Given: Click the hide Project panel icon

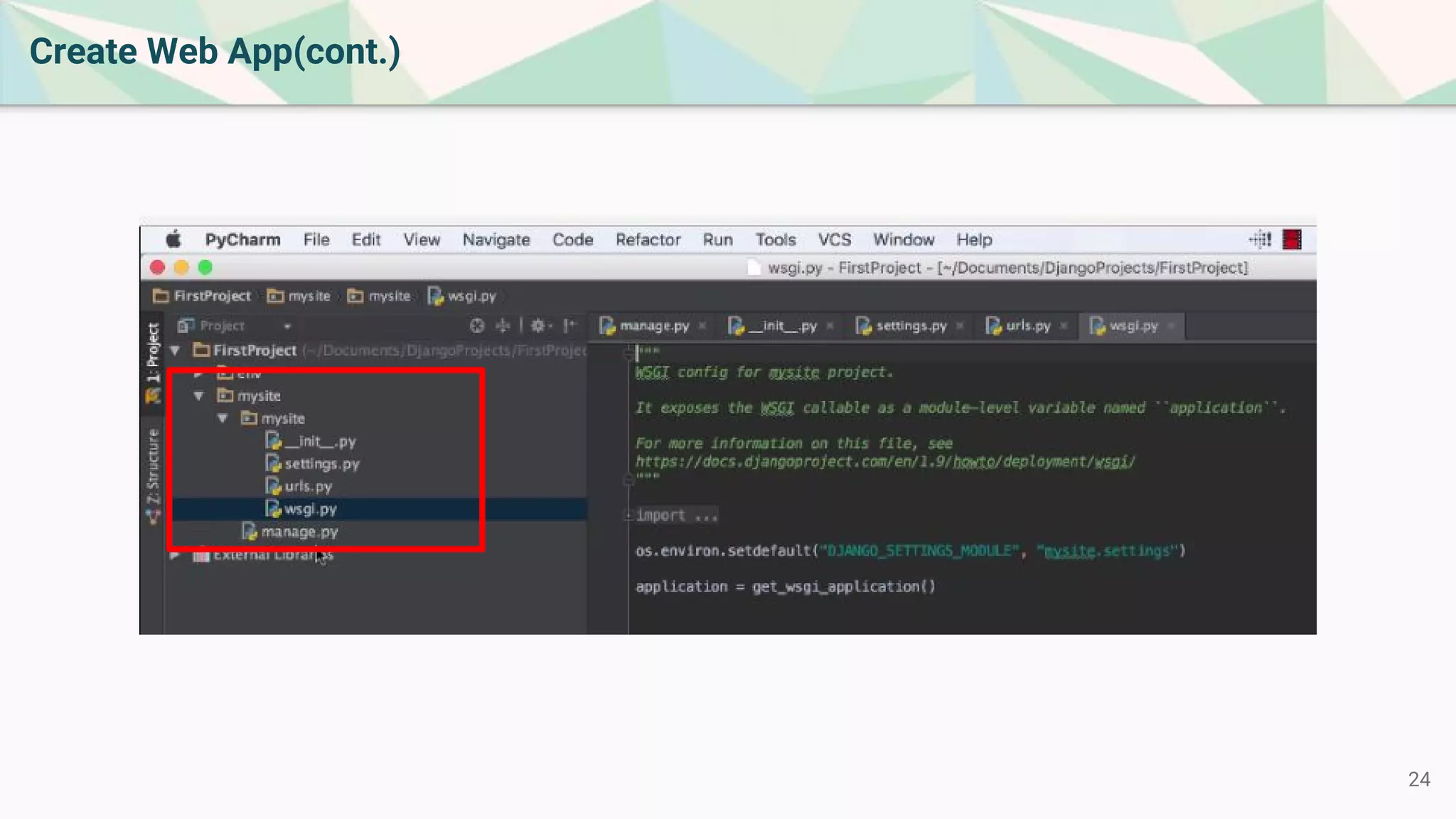Looking at the screenshot, I should [x=569, y=326].
